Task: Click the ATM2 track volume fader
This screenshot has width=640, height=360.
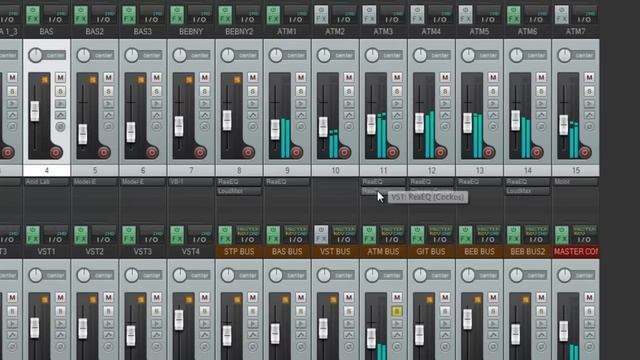Action: click(323, 127)
